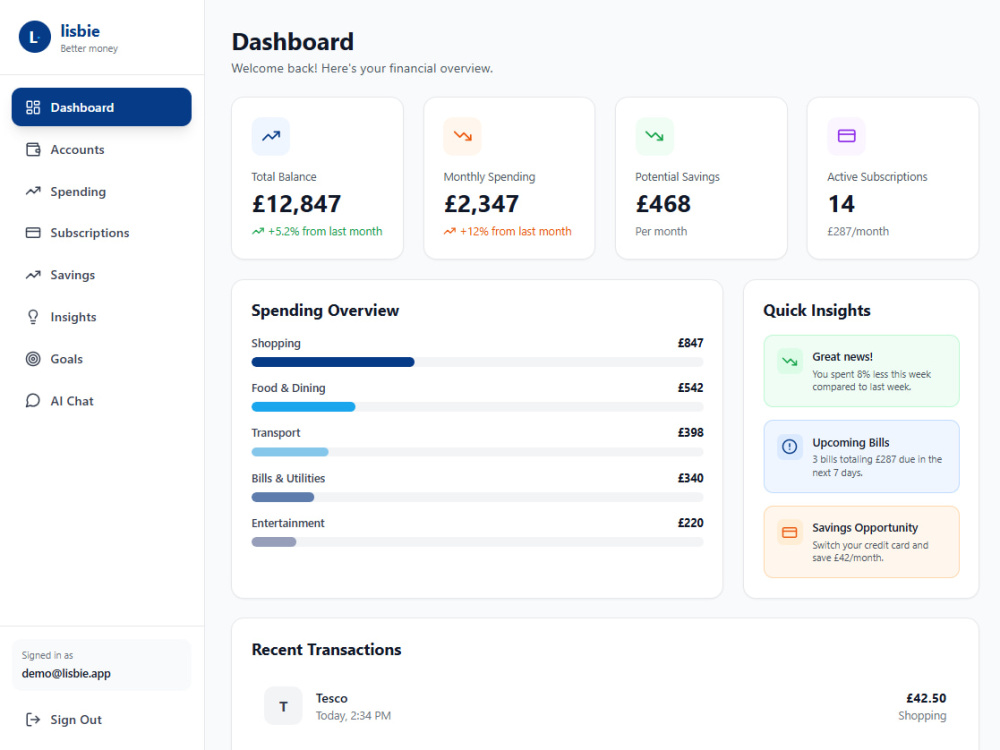
Task: Sign Out of the account
Action: pyautogui.click(x=101, y=719)
